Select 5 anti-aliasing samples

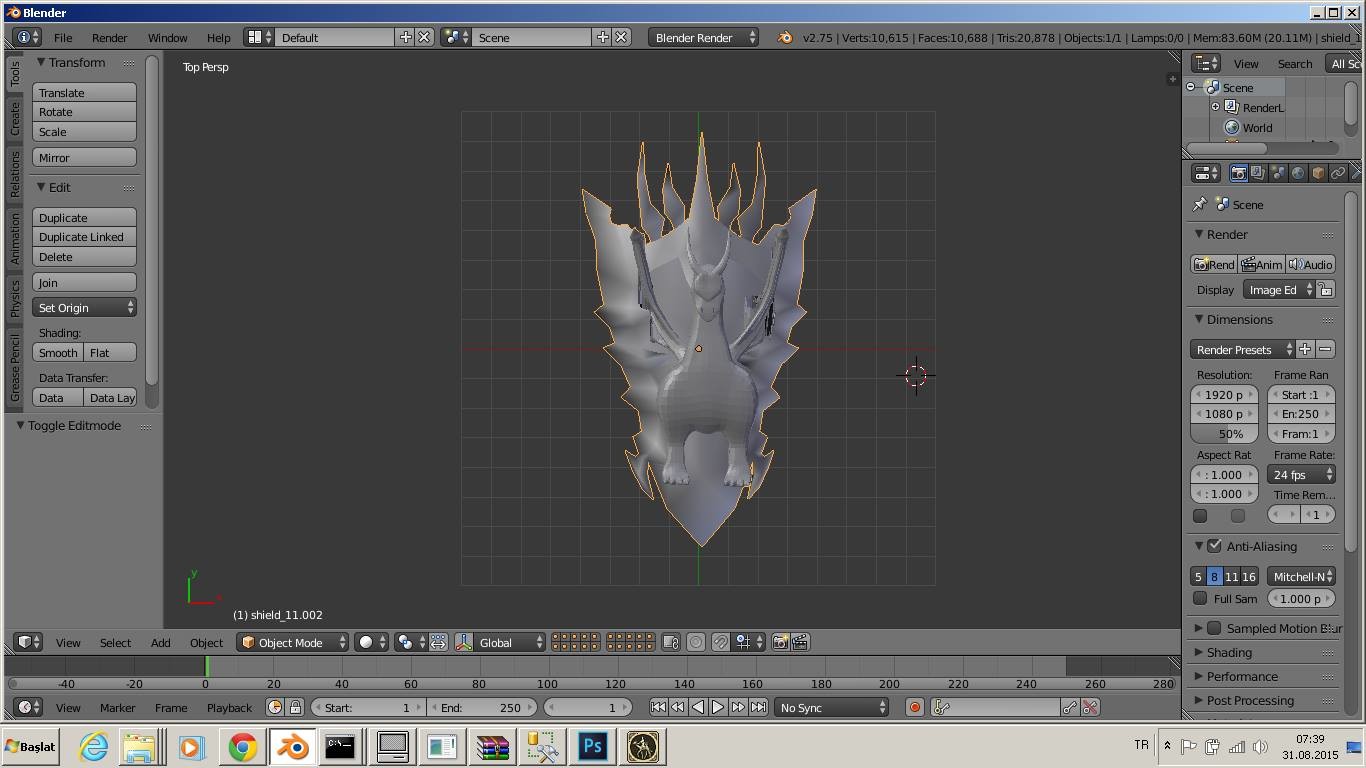[1198, 576]
